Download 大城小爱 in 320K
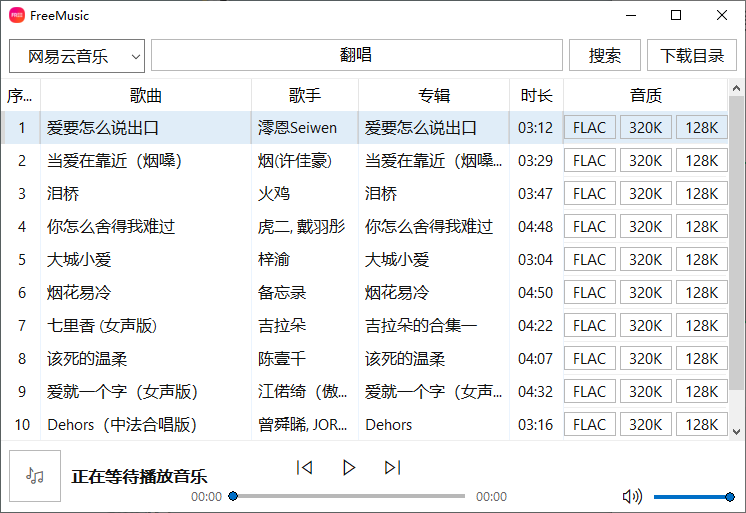The width and height of the screenshot is (746, 513). (x=646, y=259)
